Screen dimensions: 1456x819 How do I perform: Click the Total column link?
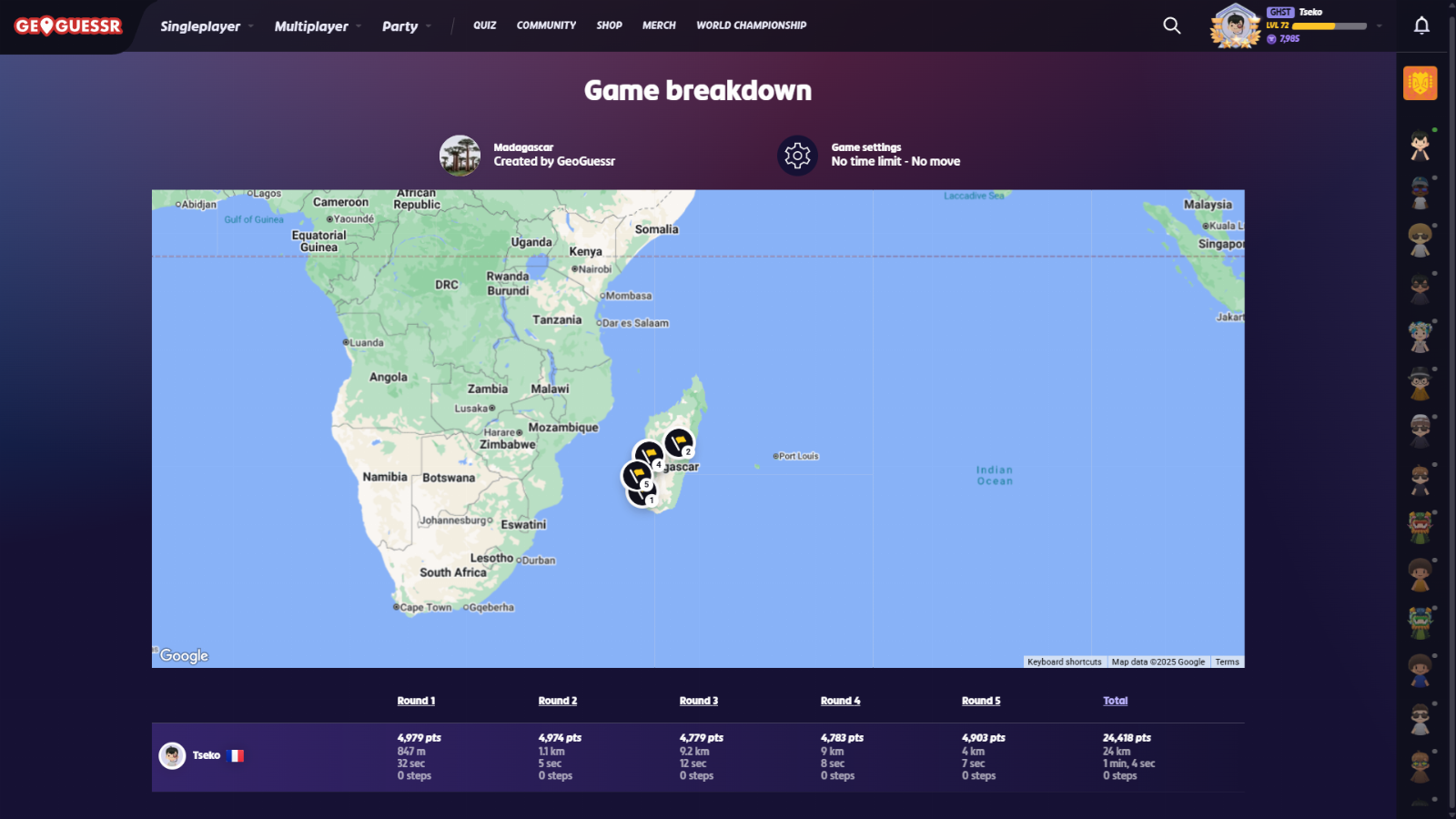[x=1115, y=701]
